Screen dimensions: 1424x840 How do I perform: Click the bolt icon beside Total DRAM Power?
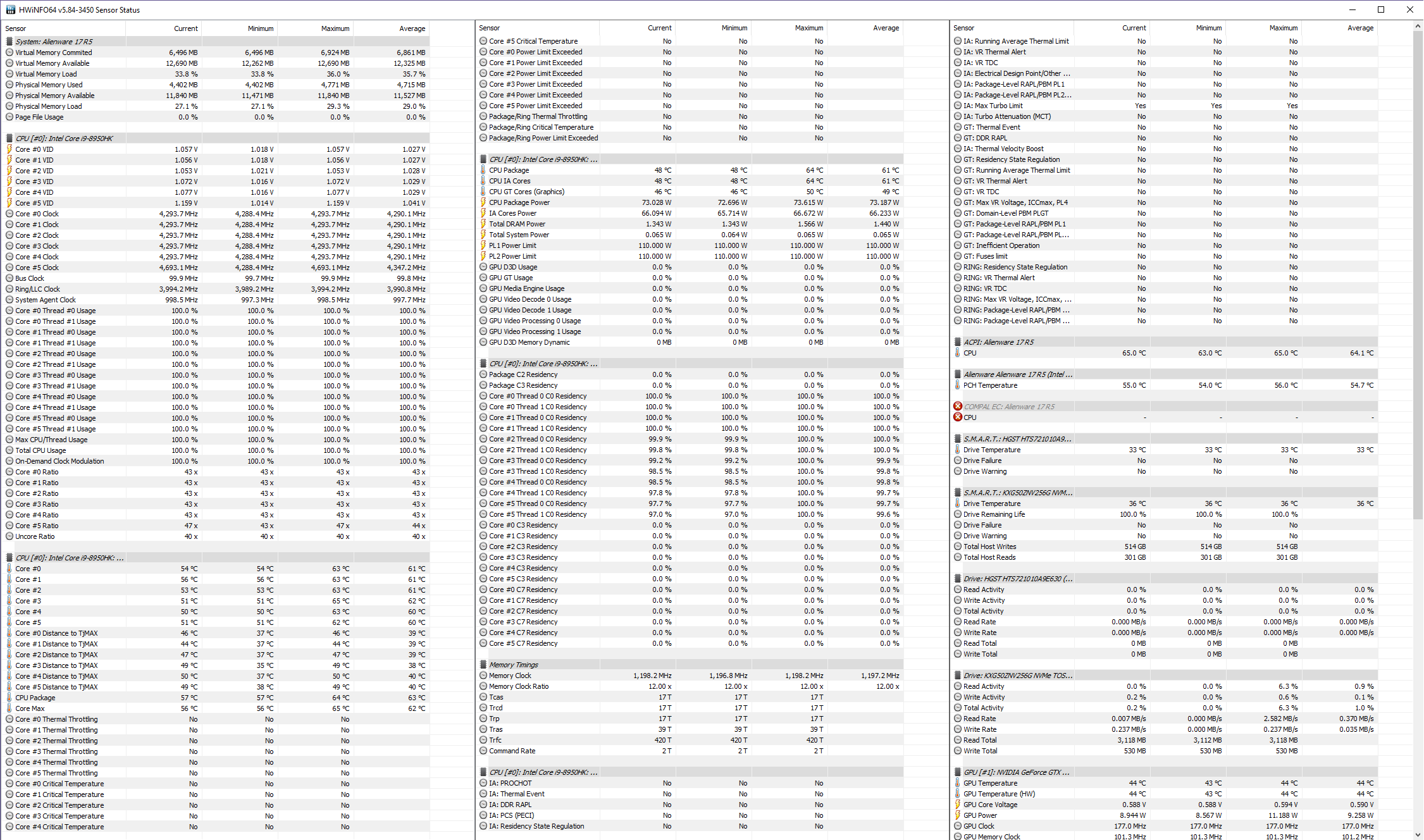click(x=483, y=224)
